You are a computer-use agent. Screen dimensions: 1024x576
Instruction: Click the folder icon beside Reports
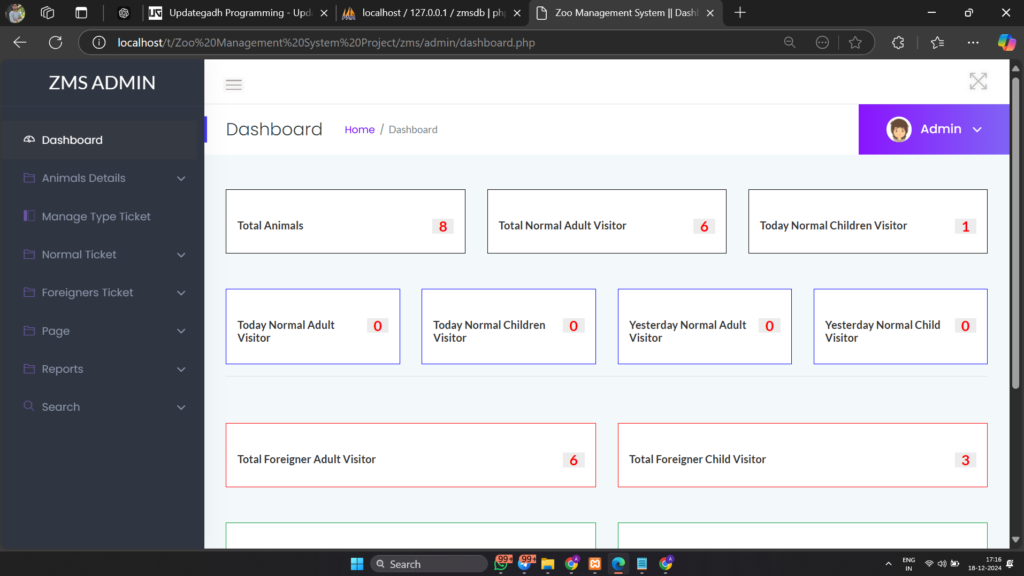[29, 368]
